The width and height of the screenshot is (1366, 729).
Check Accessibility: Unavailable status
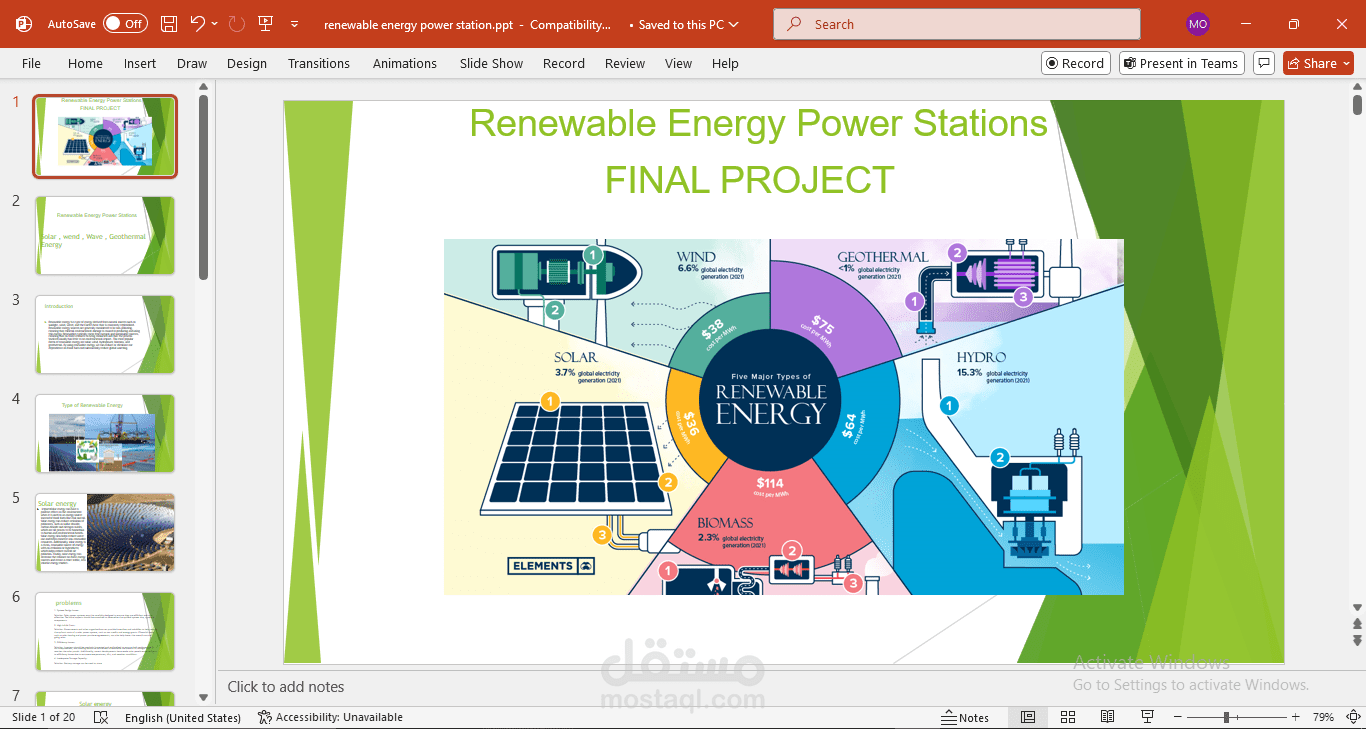[x=330, y=717]
